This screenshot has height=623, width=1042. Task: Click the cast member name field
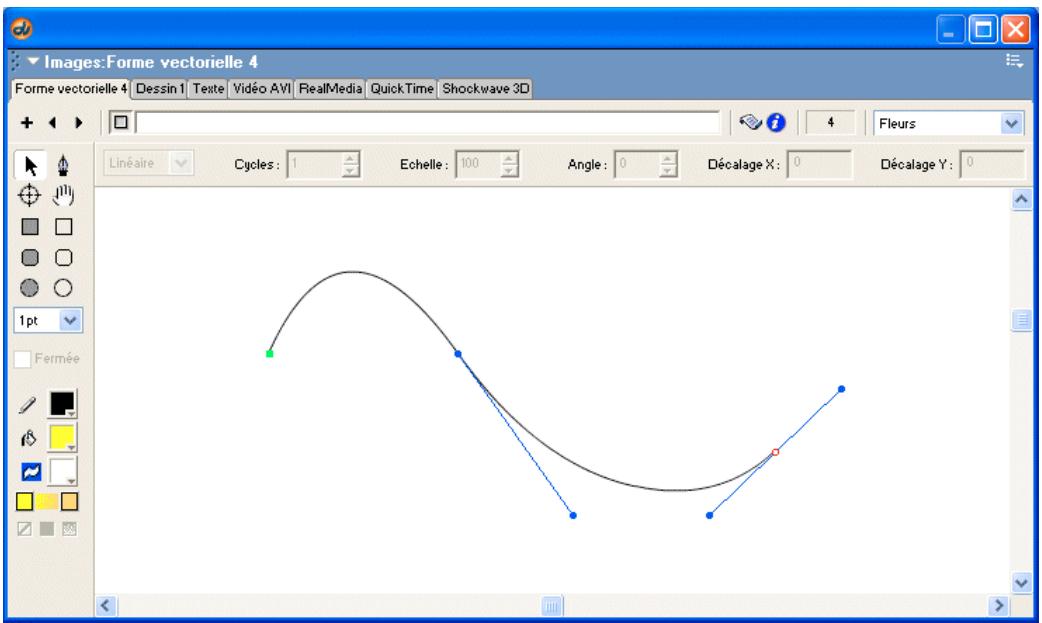(427, 122)
